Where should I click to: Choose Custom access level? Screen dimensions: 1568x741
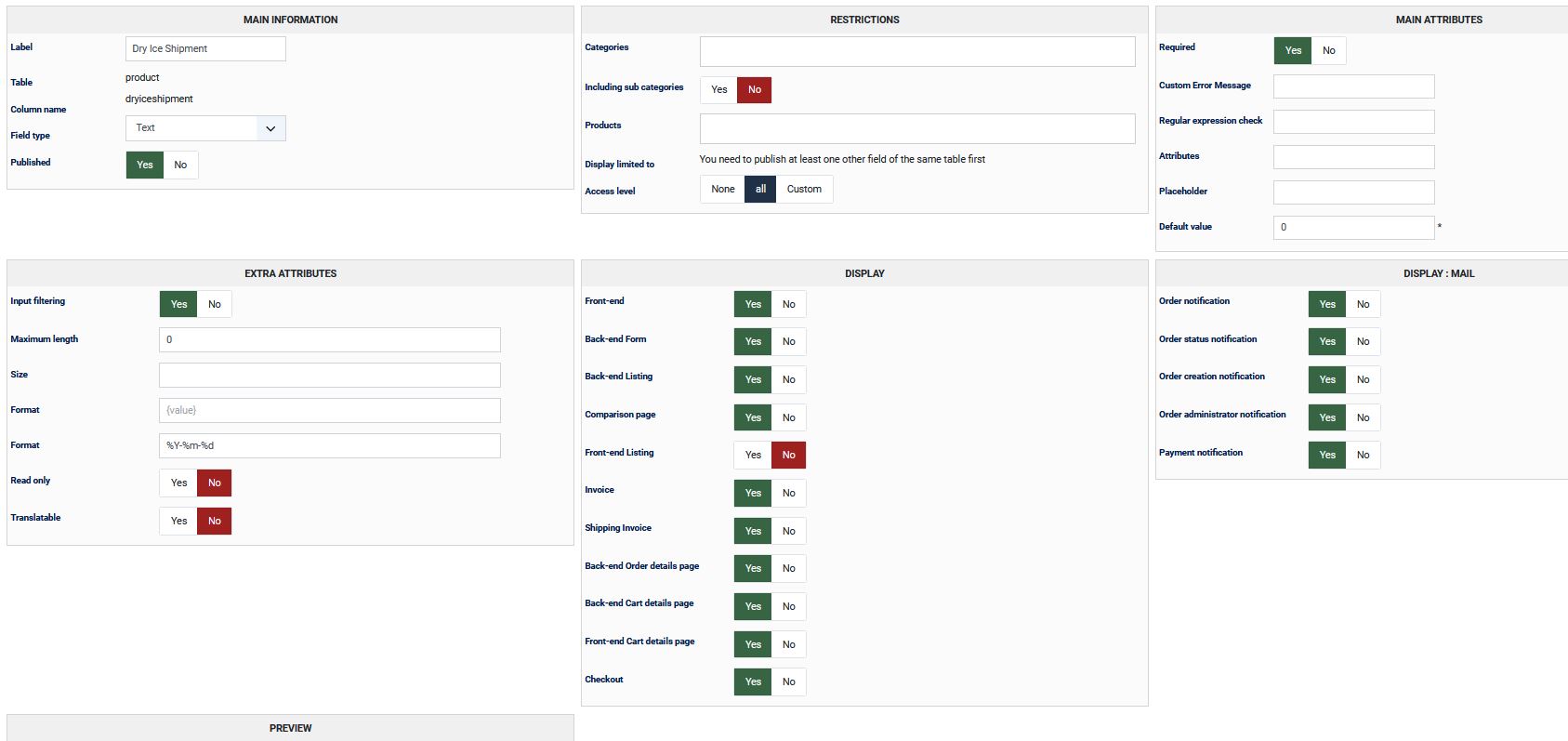pyautogui.click(x=804, y=189)
